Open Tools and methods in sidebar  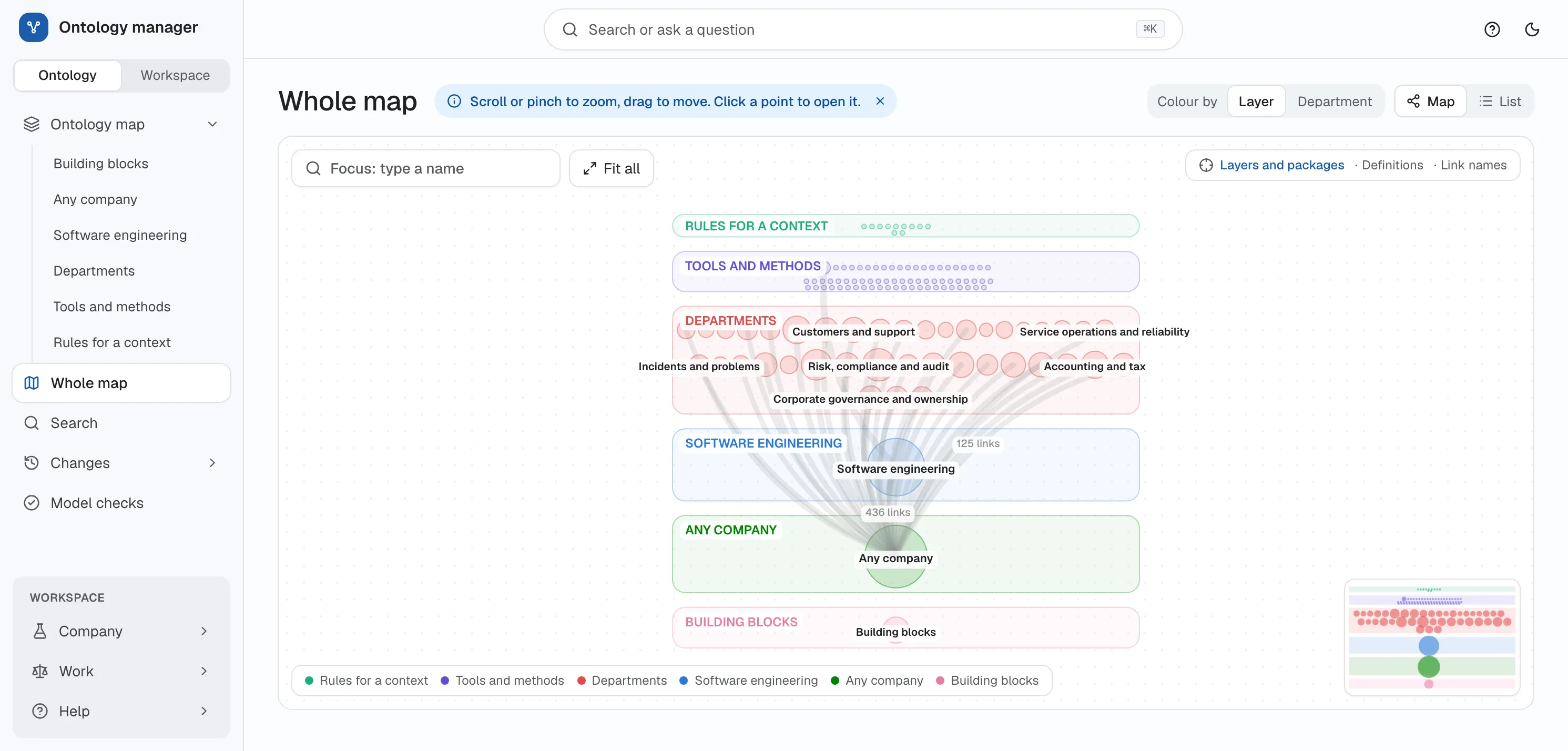click(x=112, y=307)
